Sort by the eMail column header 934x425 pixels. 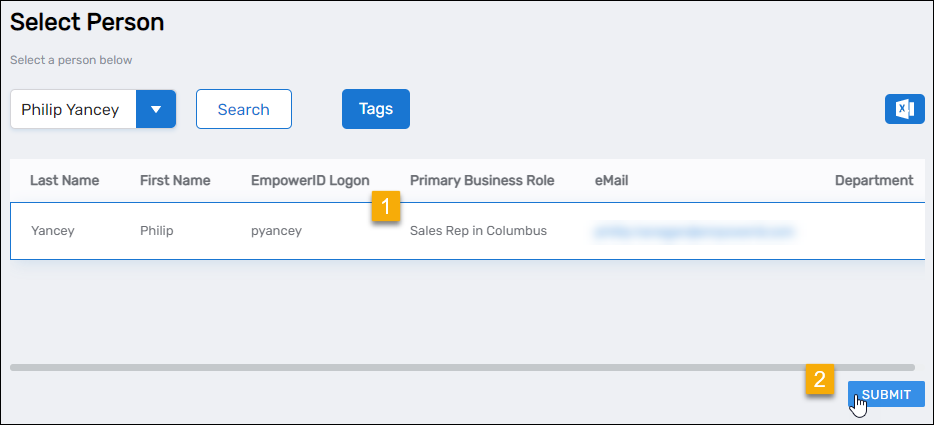(611, 181)
